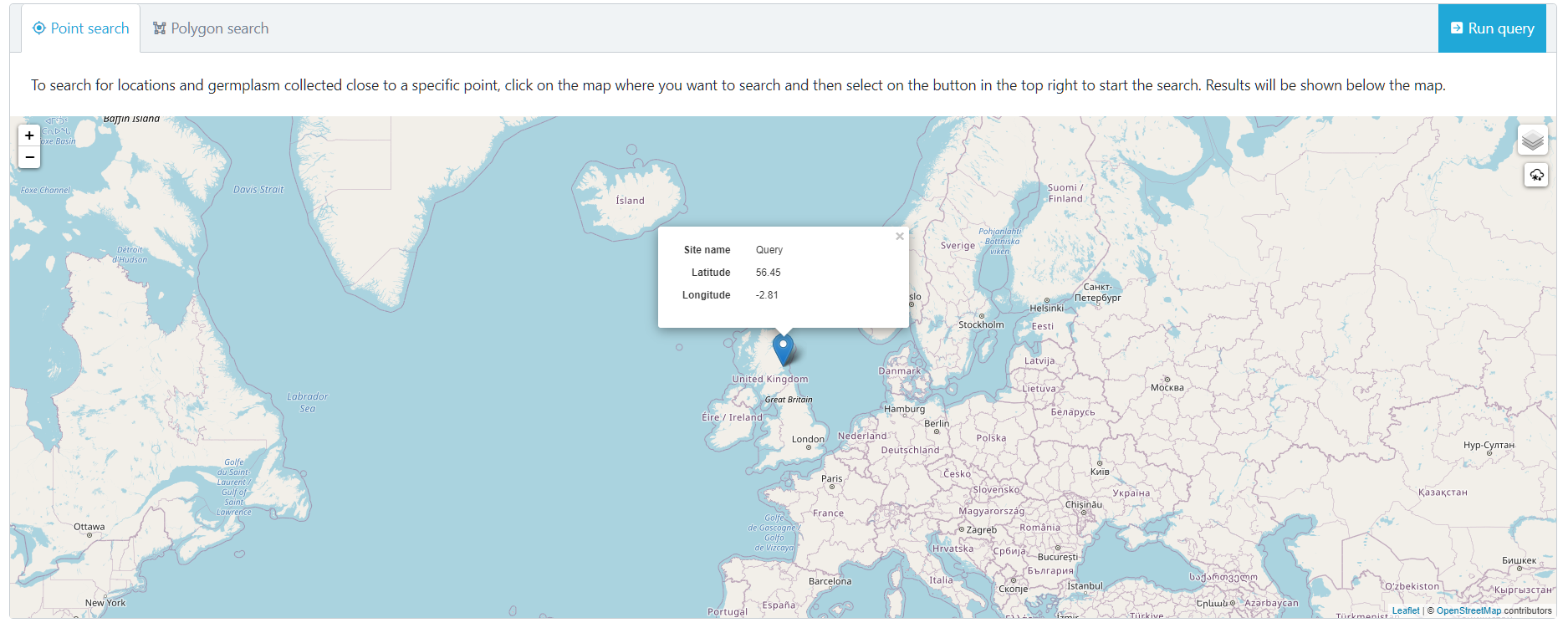Click the Davis Strait label

[258, 190]
